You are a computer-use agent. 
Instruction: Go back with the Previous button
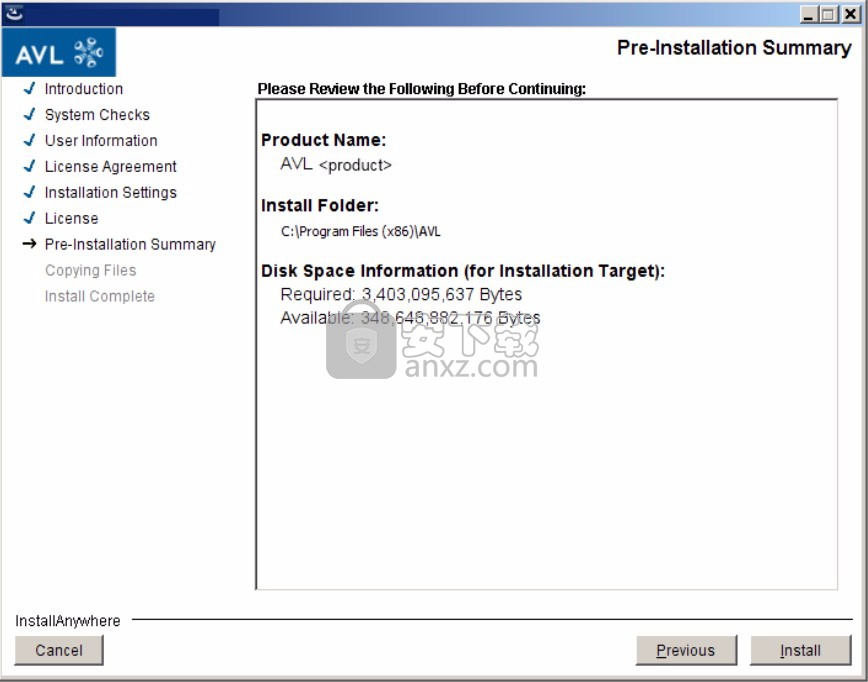coord(686,650)
